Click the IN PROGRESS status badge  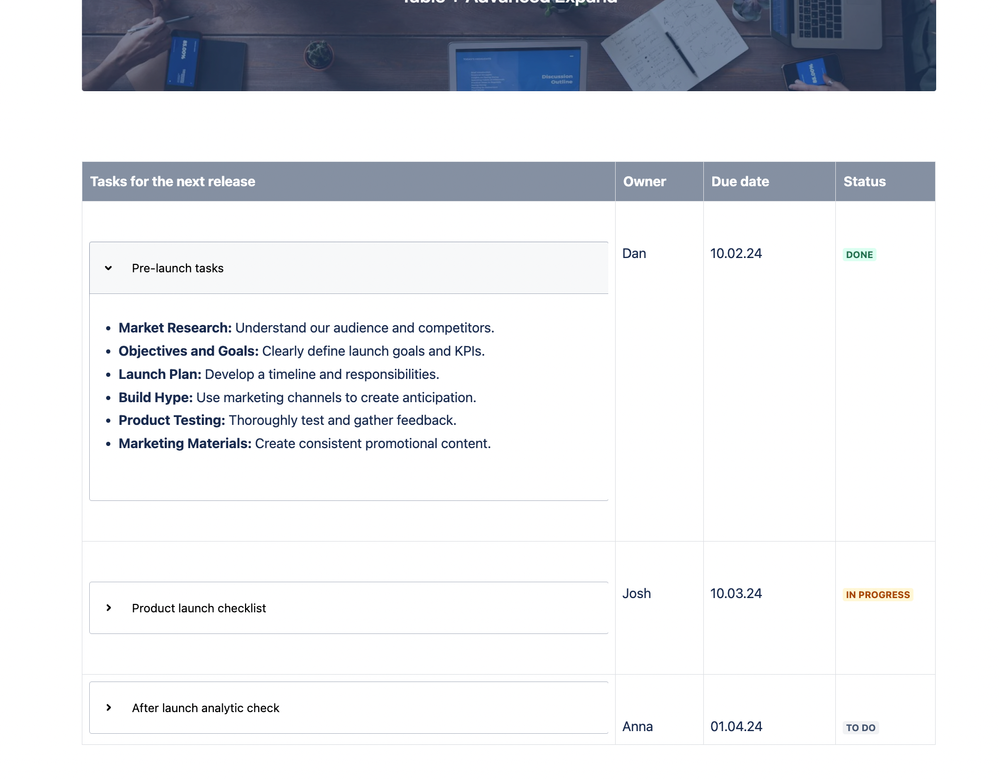pyautogui.click(x=877, y=594)
